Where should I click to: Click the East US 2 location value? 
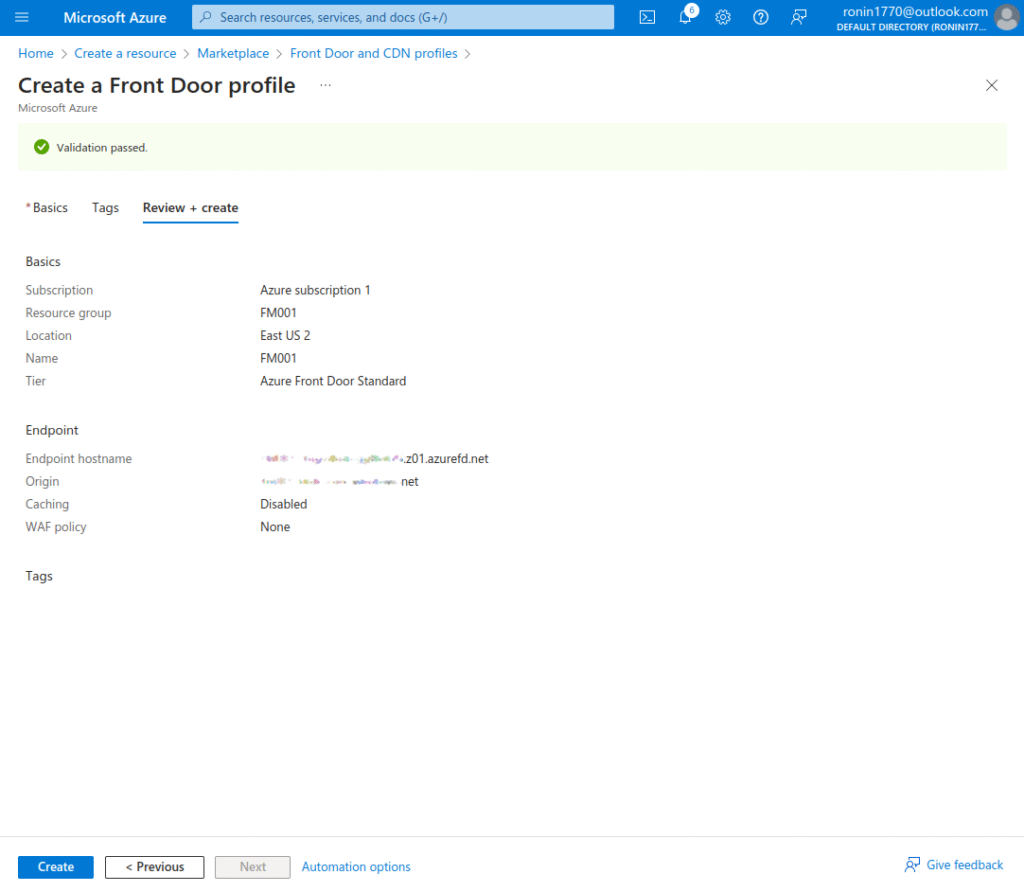point(285,336)
